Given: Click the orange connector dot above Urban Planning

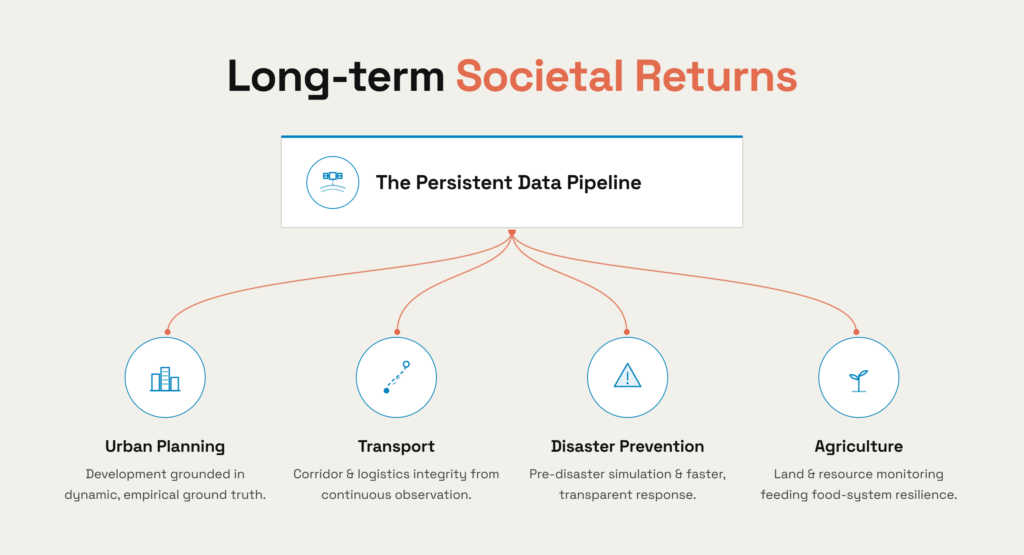Looking at the screenshot, I should pos(168,332).
